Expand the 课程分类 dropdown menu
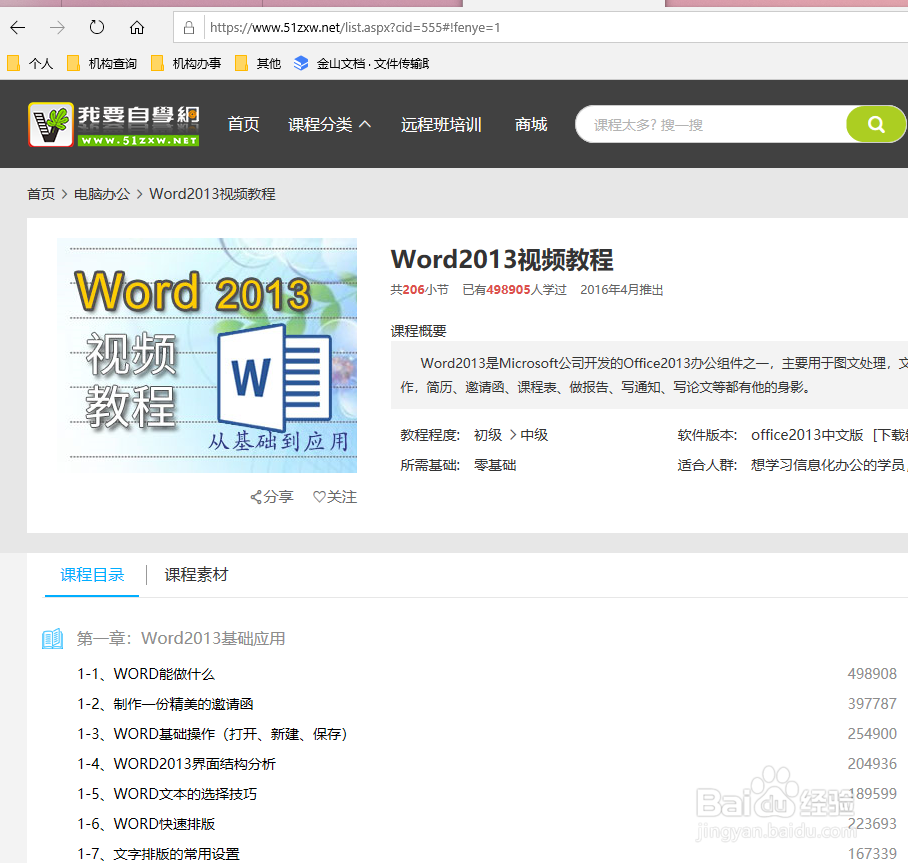The height and width of the screenshot is (863, 908). point(329,125)
